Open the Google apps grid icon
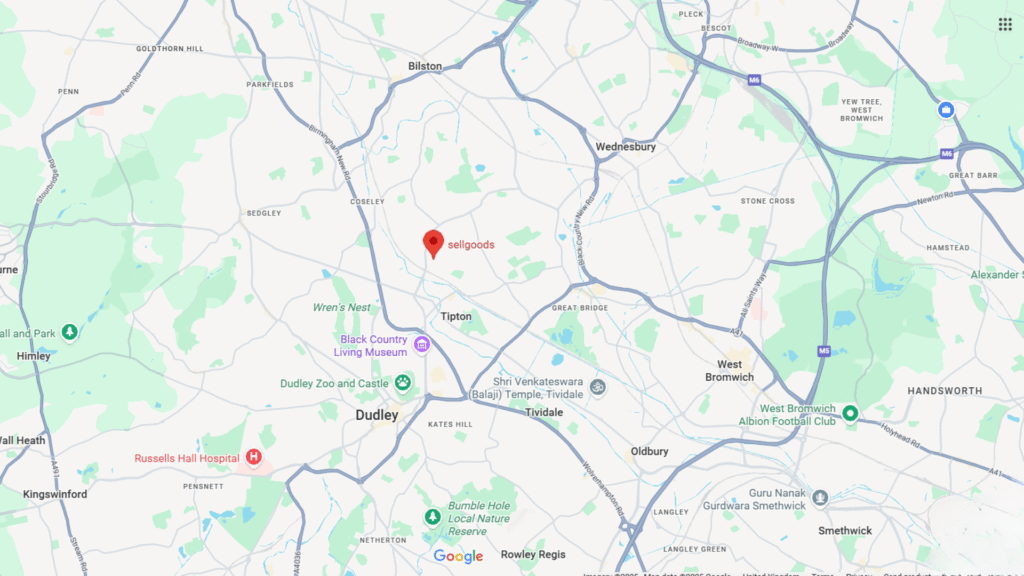This screenshot has height=576, width=1024. coord(1005,25)
